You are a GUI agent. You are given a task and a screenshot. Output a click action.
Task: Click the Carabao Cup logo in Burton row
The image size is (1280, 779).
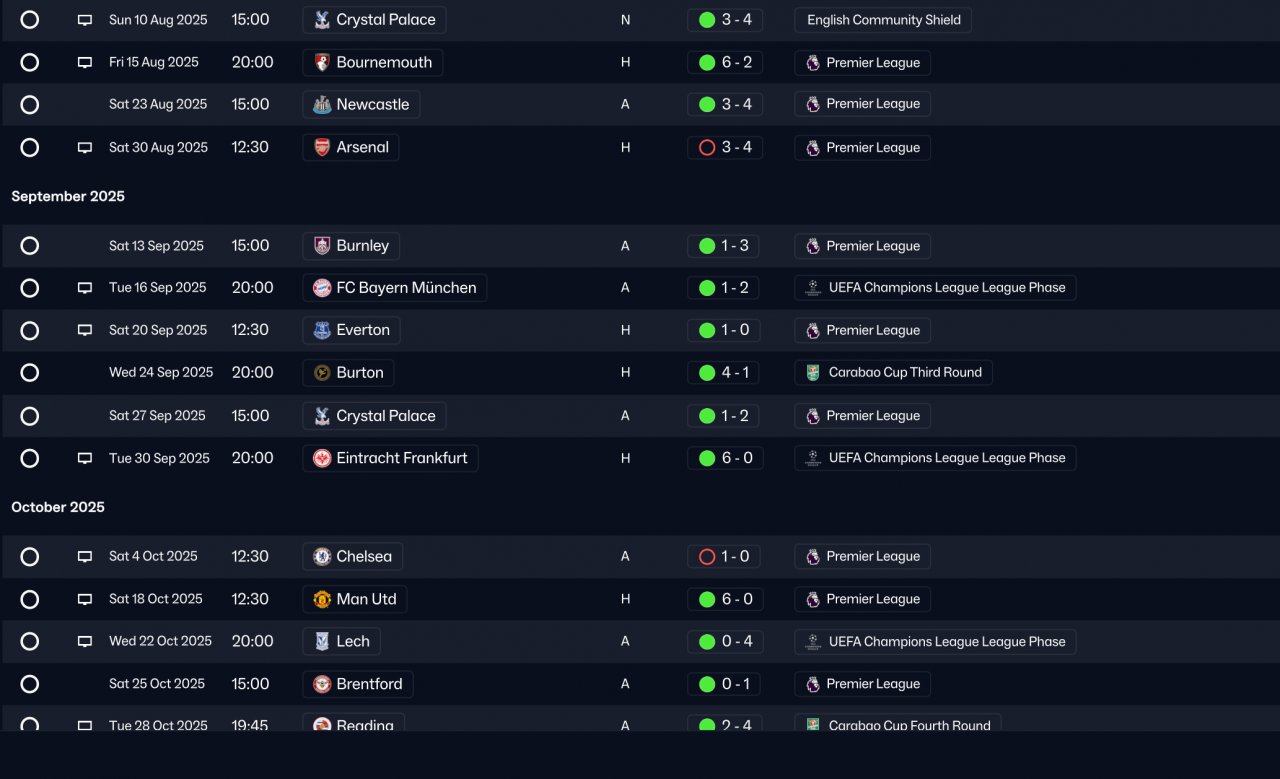click(x=813, y=372)
